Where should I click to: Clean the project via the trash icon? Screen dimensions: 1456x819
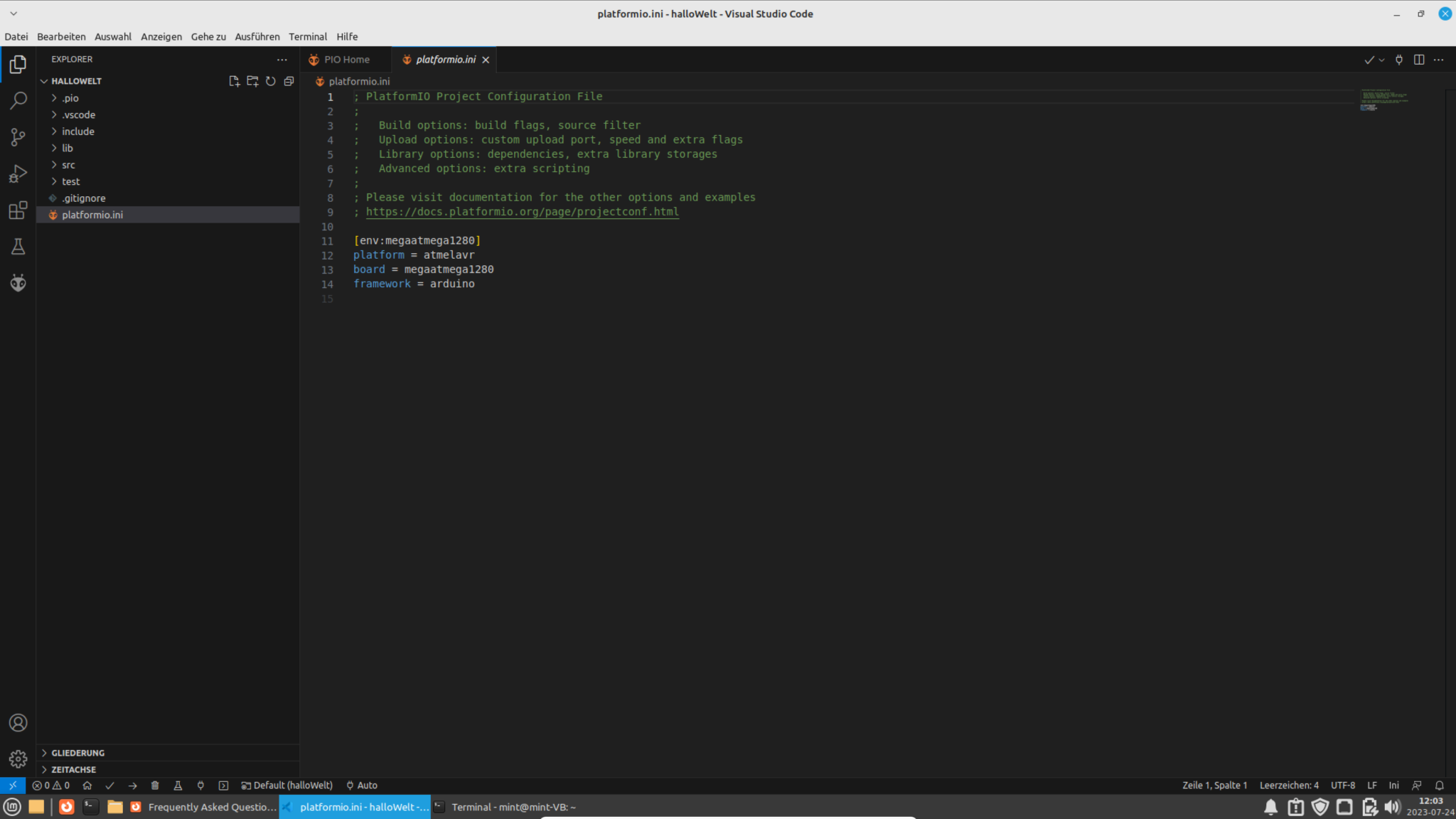tap(155, 786)
